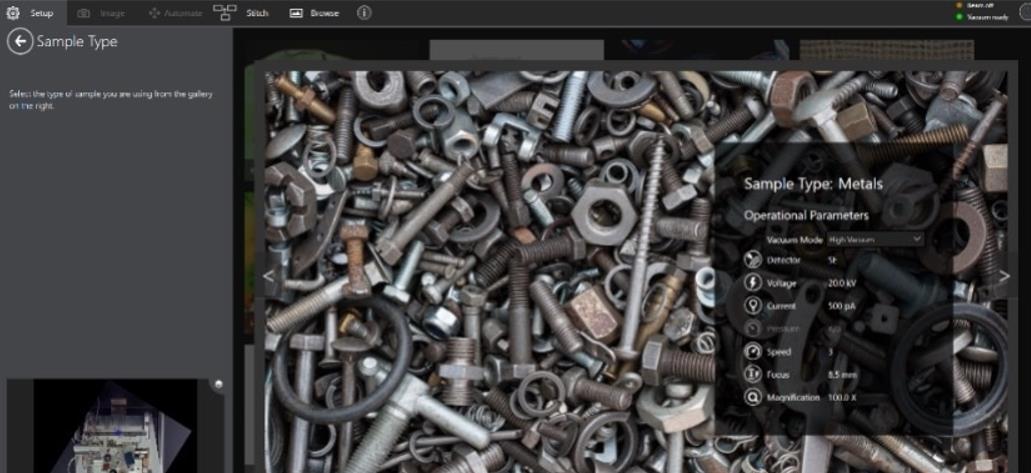
Task: Click the Current parameter icon
Action: pos(753,305)
